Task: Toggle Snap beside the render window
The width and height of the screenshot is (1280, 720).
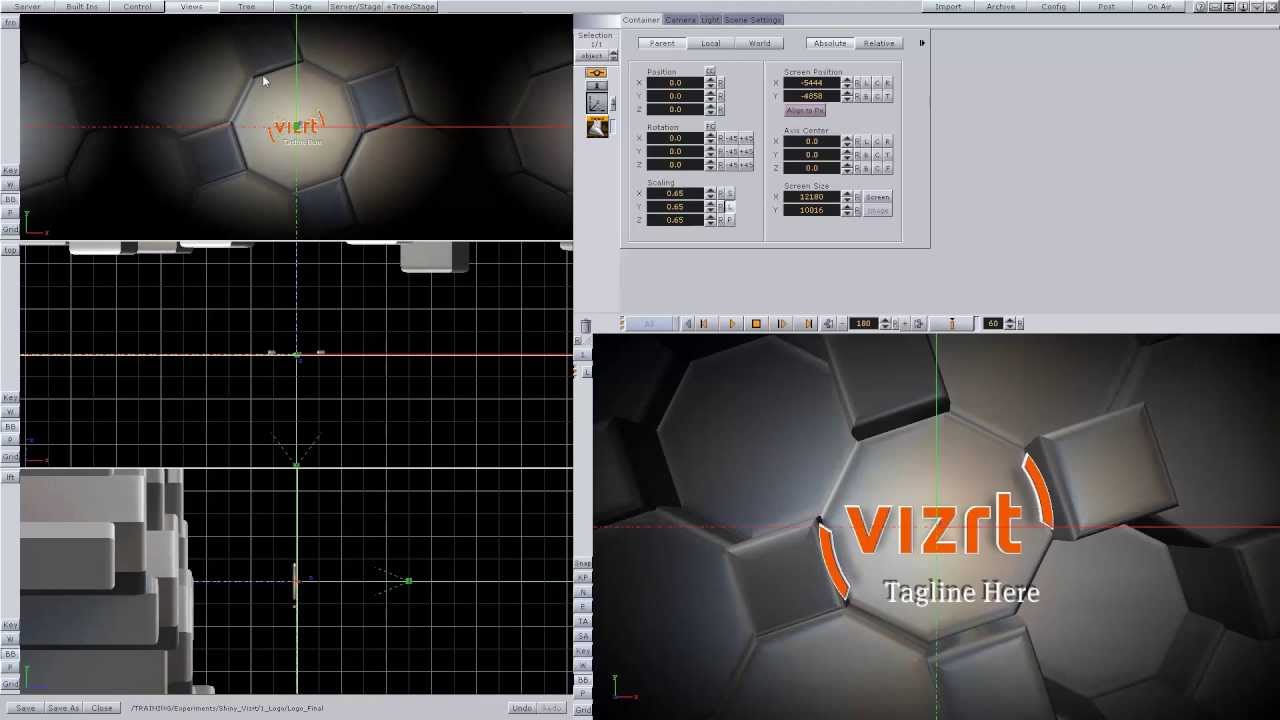Action: point(583,564)
